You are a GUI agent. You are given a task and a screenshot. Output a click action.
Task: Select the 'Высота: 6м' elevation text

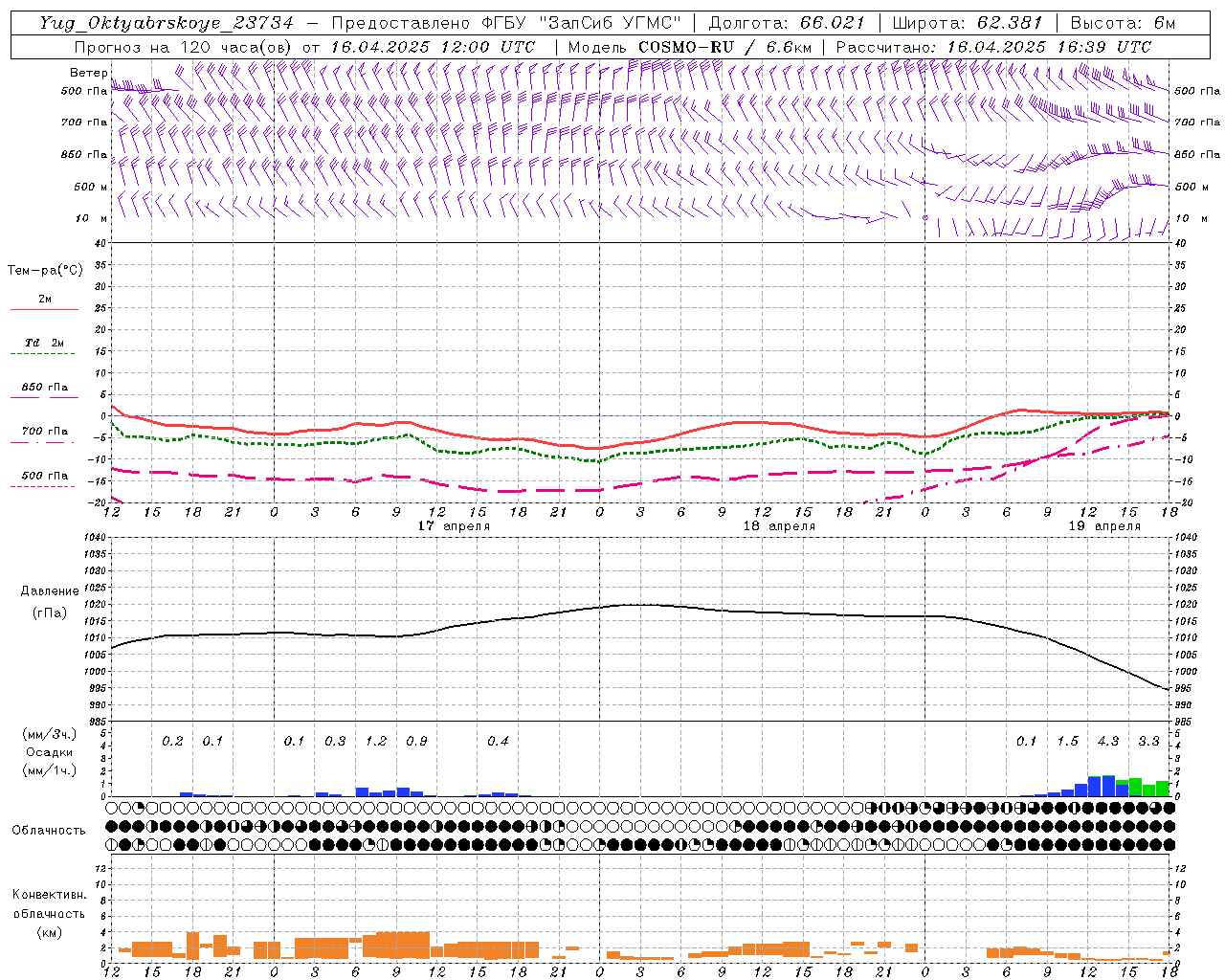[1123, 23]
